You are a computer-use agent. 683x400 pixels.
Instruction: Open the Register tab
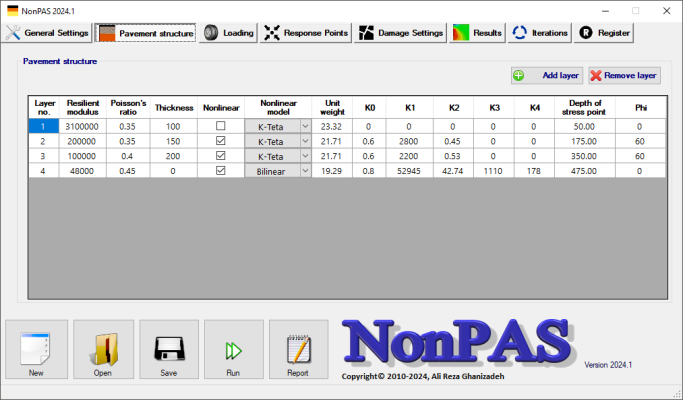point(606,33)
